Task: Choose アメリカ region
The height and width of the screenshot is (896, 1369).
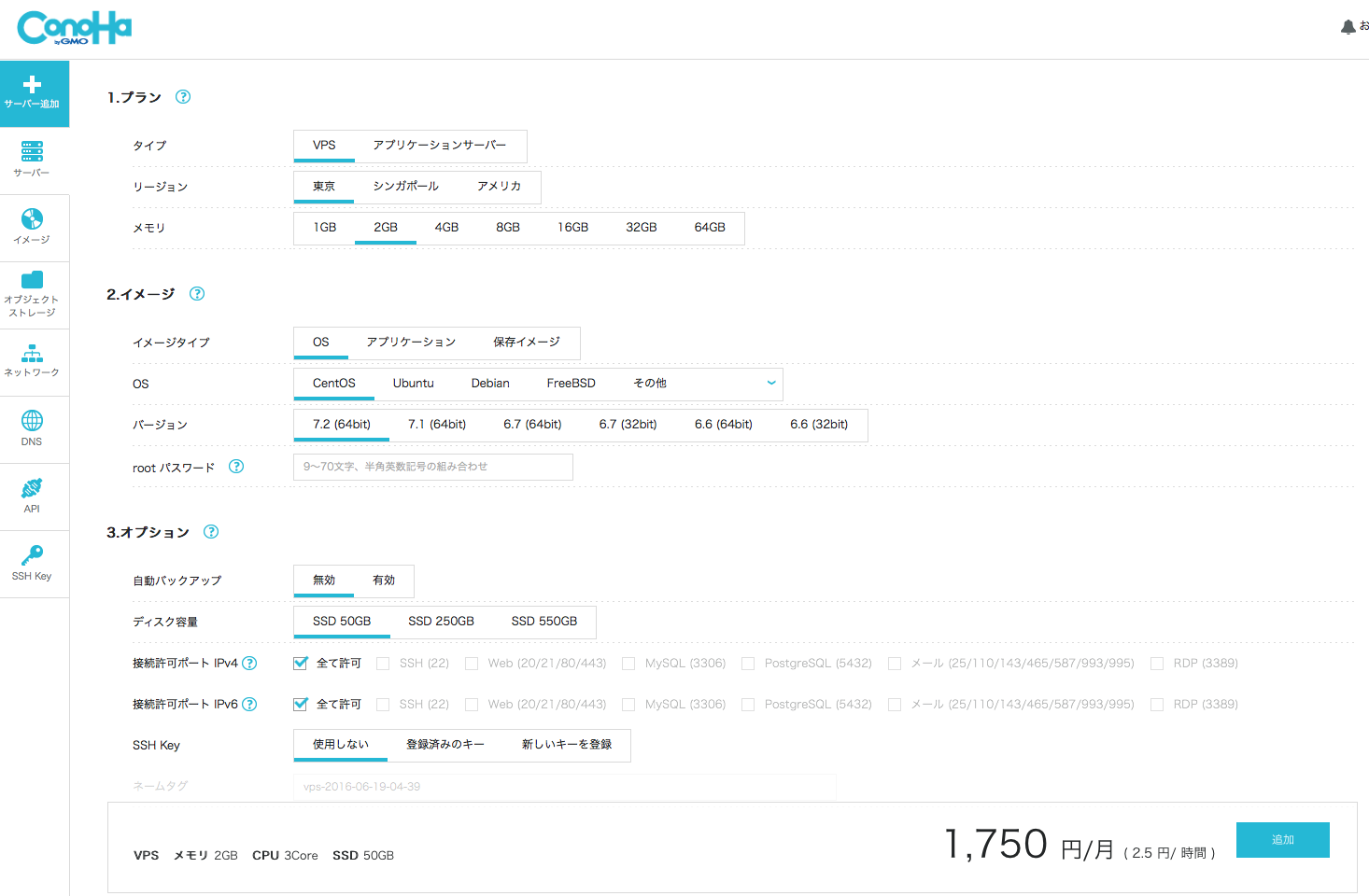Action: [x=499, y=187]
